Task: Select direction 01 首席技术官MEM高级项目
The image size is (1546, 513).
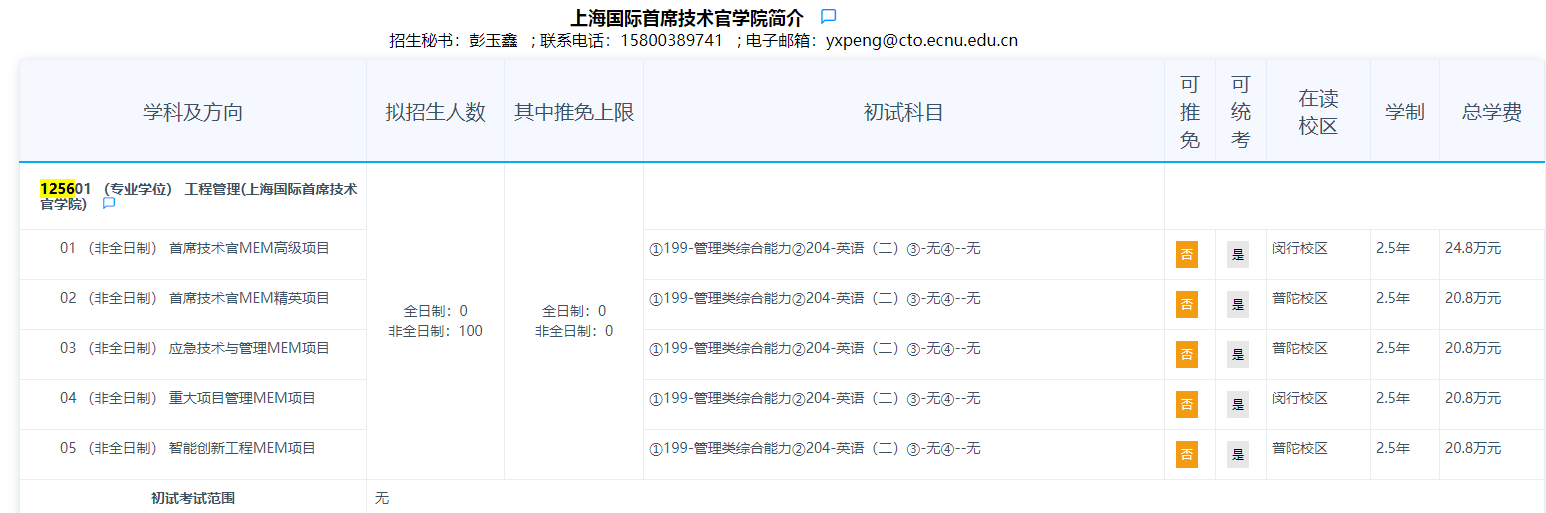Action: pyautogui.click(x=194, y=248)
